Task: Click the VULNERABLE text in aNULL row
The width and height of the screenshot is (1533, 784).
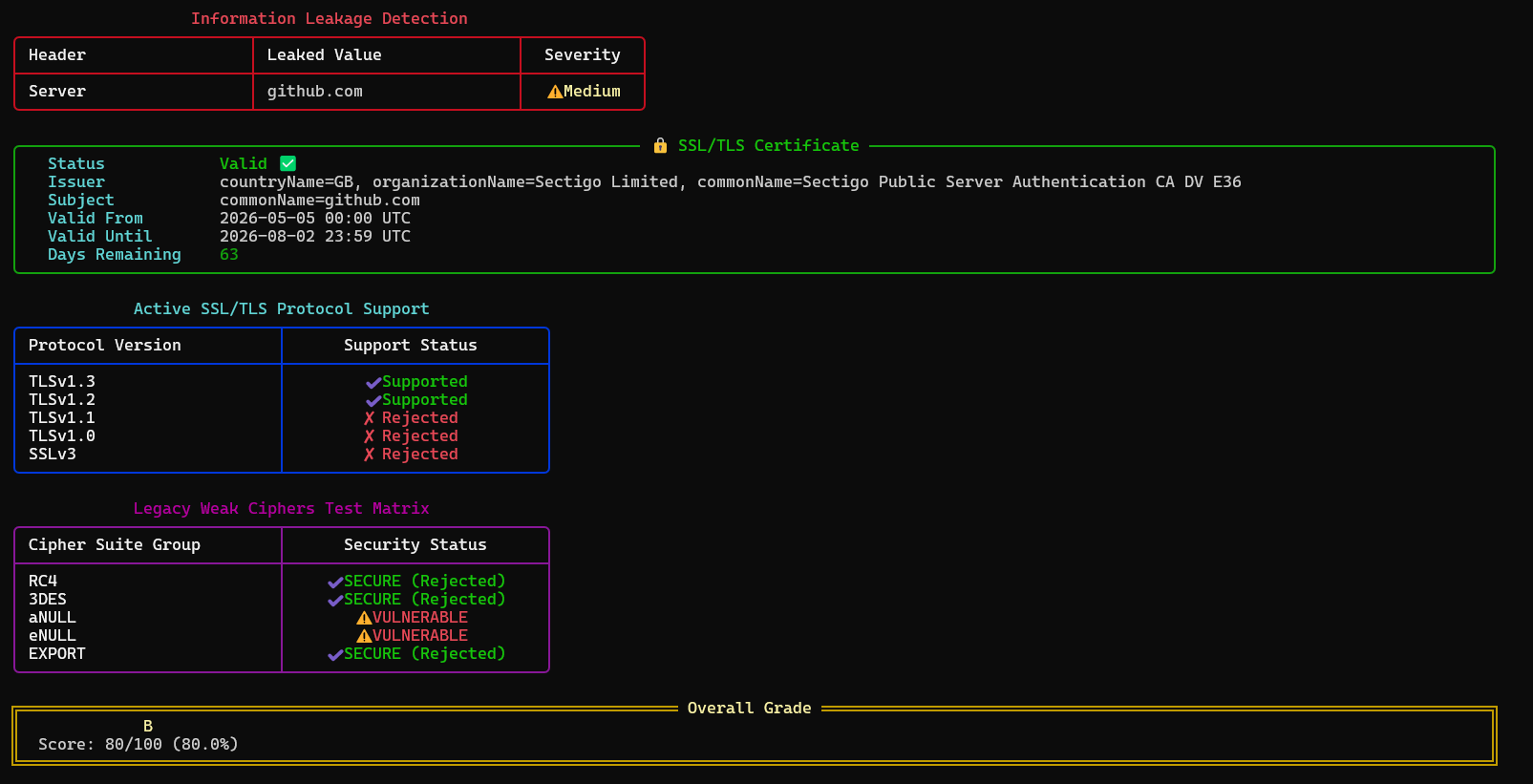Action: click(420, 617)
